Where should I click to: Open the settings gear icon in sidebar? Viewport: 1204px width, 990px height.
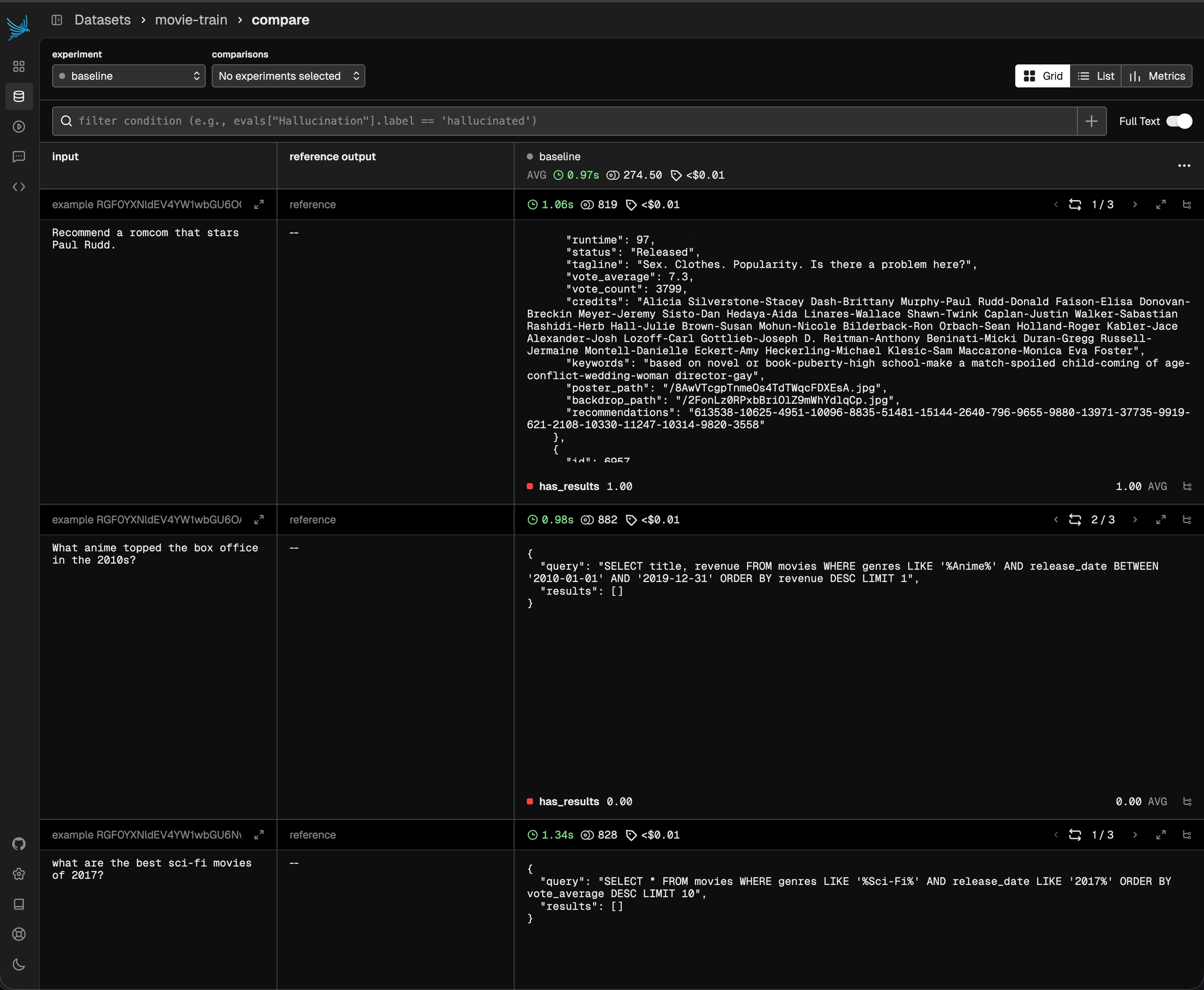point(19,873)
